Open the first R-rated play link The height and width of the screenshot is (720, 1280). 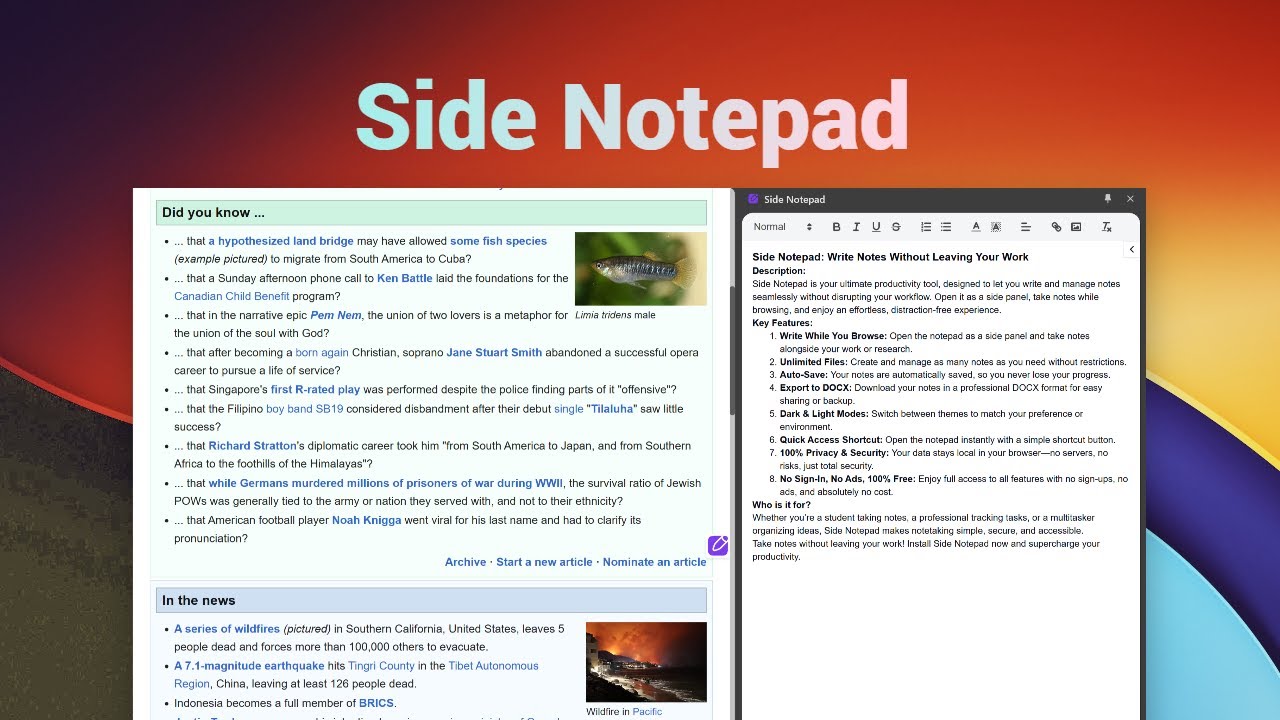pyautogui.click(x=315, y=389)
